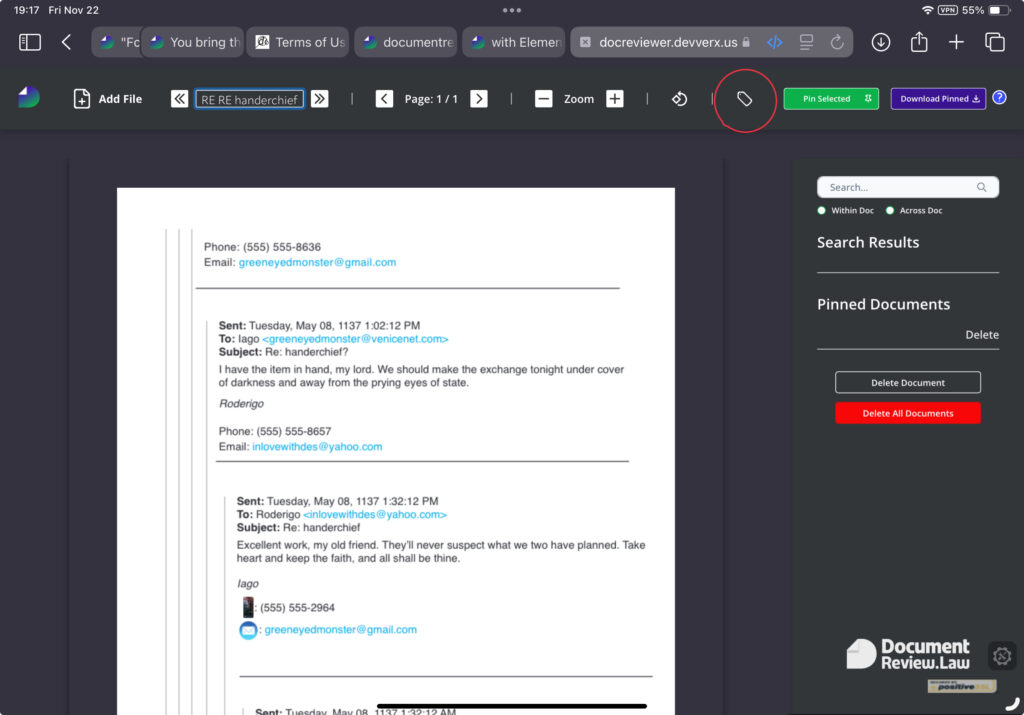1024x715 pixels.
Task: Open the help question mark icon
Action: (999, 98)
